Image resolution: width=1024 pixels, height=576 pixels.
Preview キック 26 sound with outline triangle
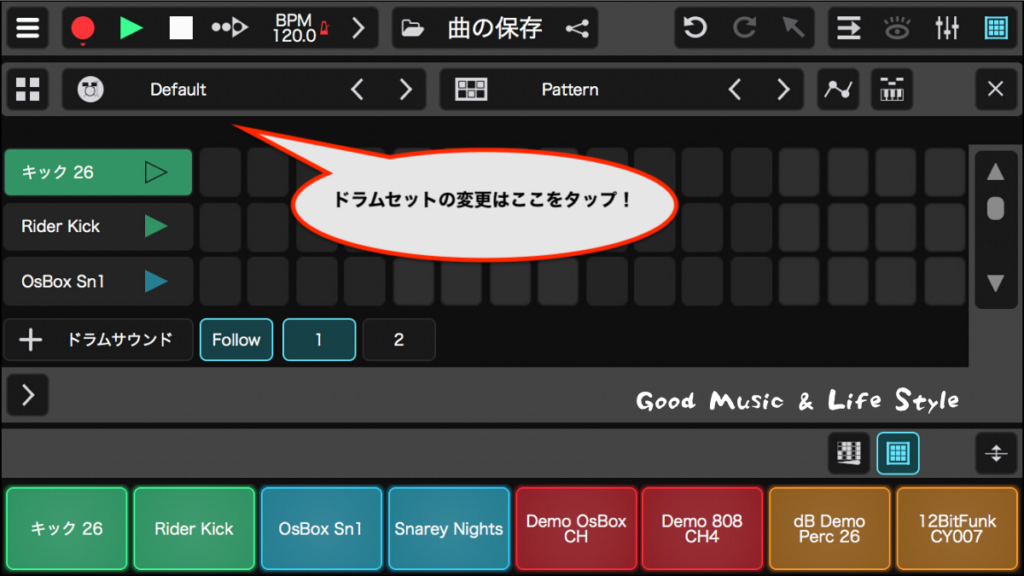155,172
